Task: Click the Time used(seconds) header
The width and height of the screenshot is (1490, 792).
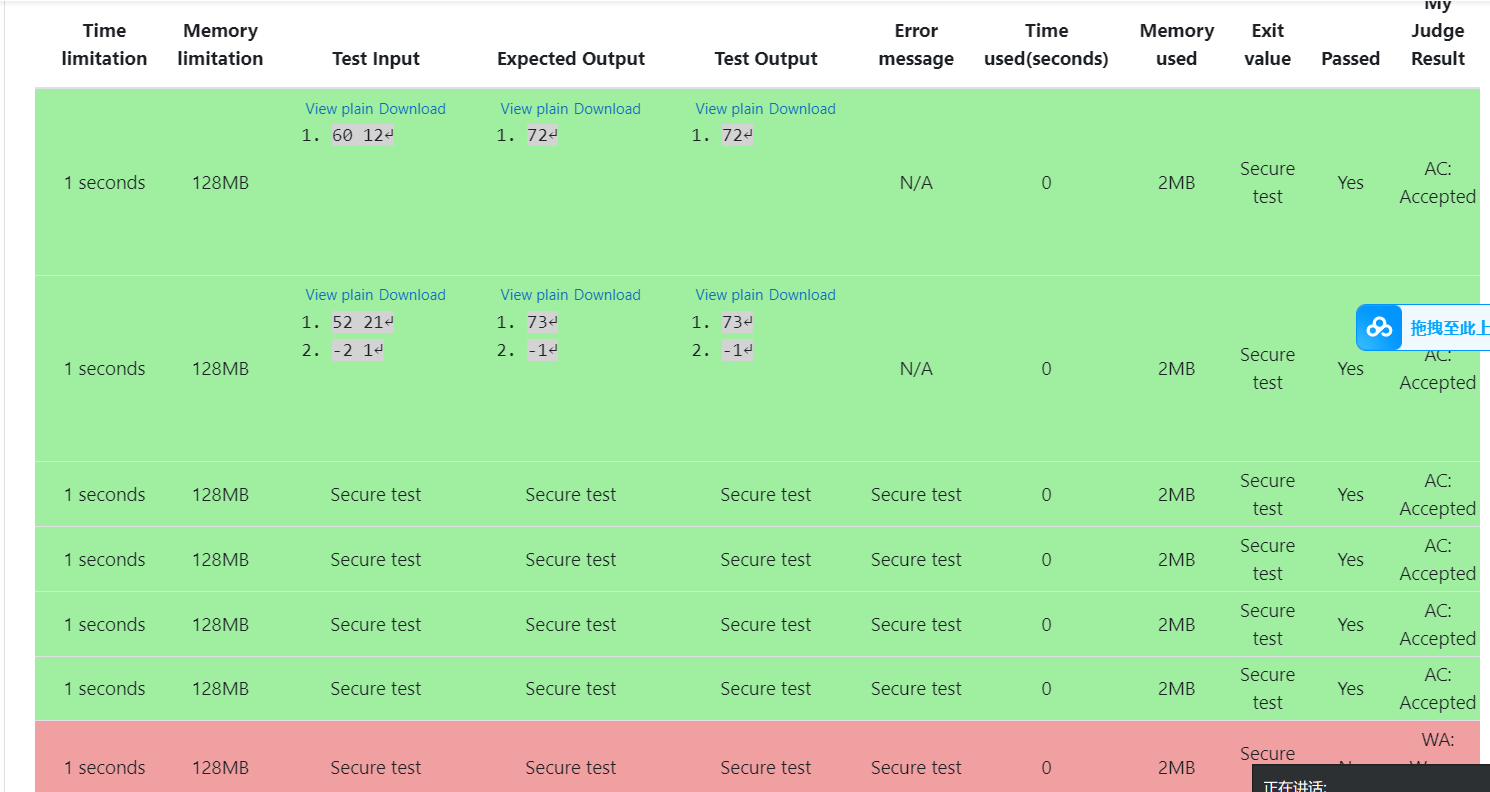Action: [x=1046, y=45]
